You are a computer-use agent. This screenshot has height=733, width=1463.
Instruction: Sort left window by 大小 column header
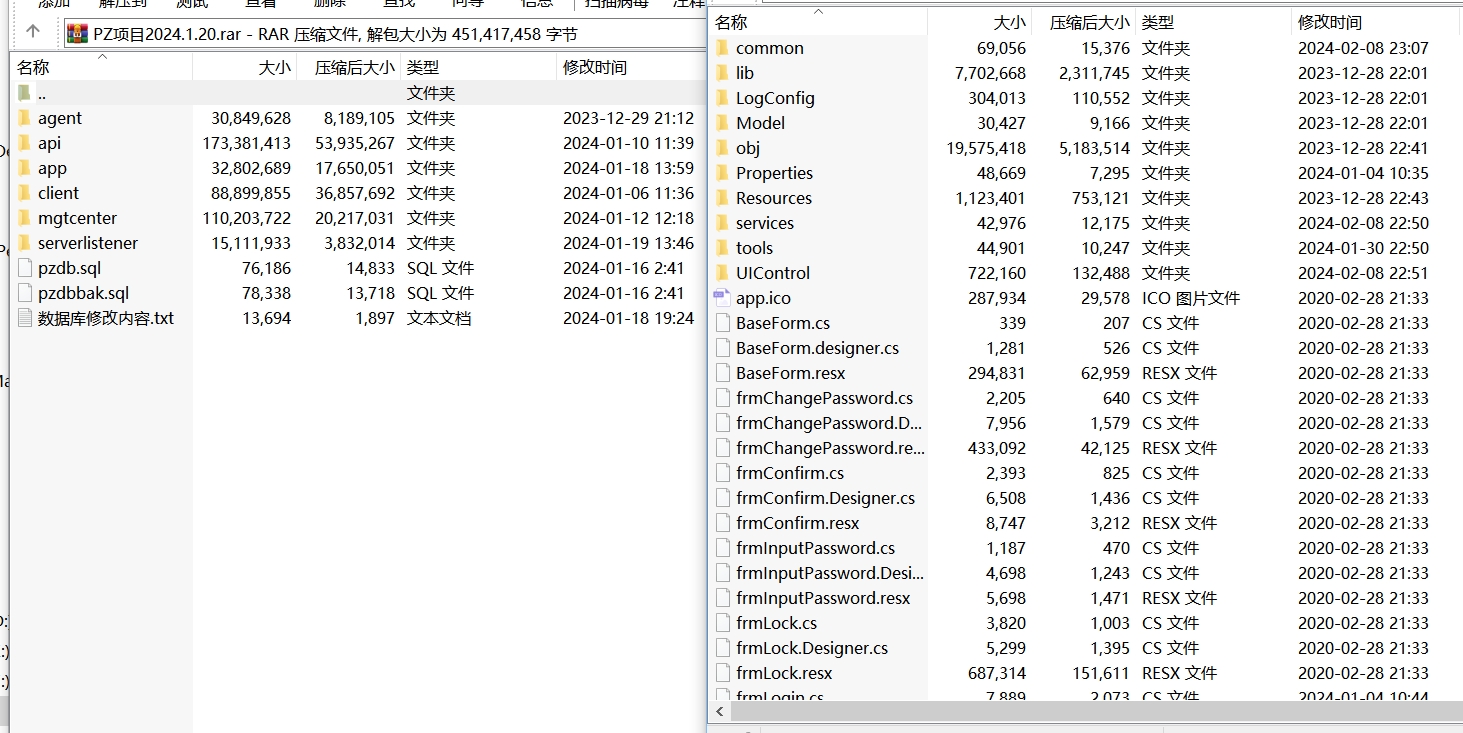[246, 67]
